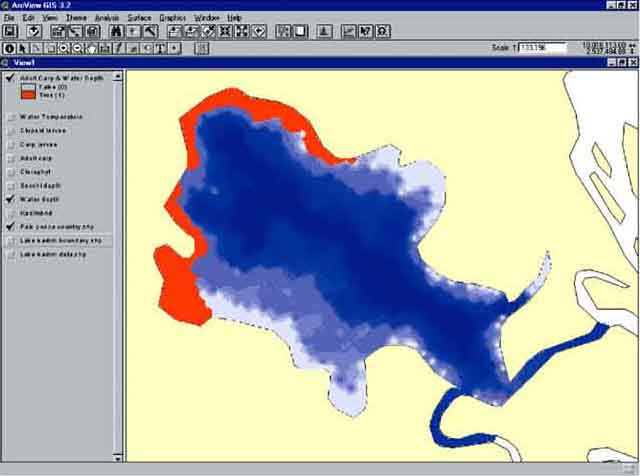Viewport: 640px width, 476px height.
Task: Select the Pointer arrow tool
Action: [24, 47]
